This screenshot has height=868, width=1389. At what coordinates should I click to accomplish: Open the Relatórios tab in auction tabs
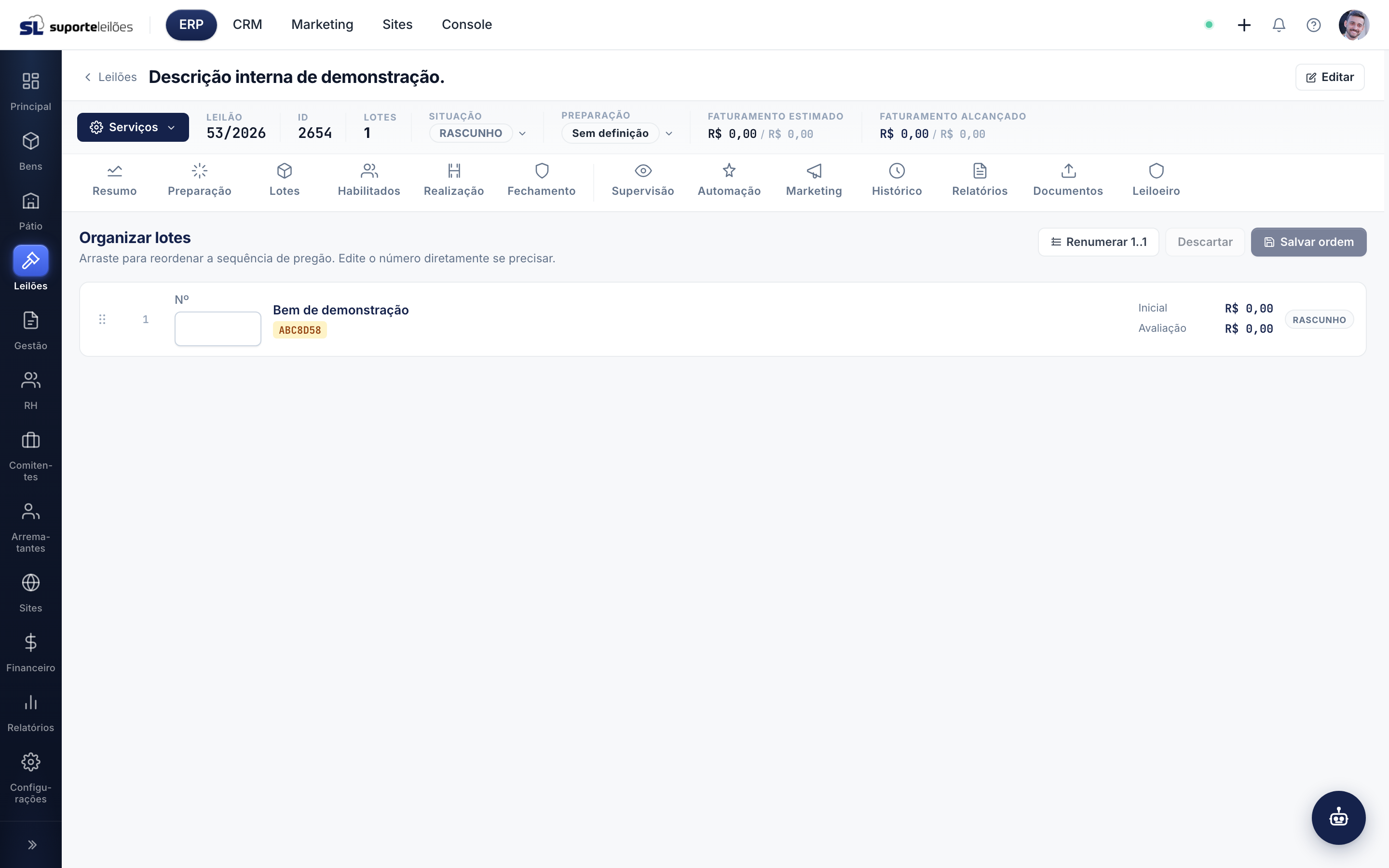(979, 180)
